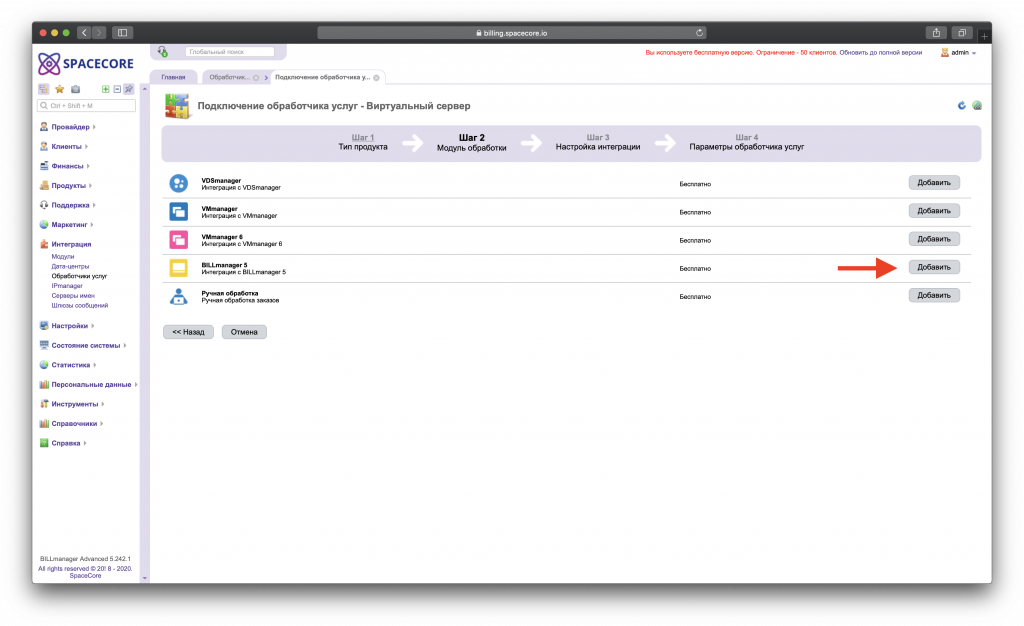The width and height of the screenshot is (1024, 626).
Task: Open Дата-центры under Интеграция
Action: [x=70, y=266]
